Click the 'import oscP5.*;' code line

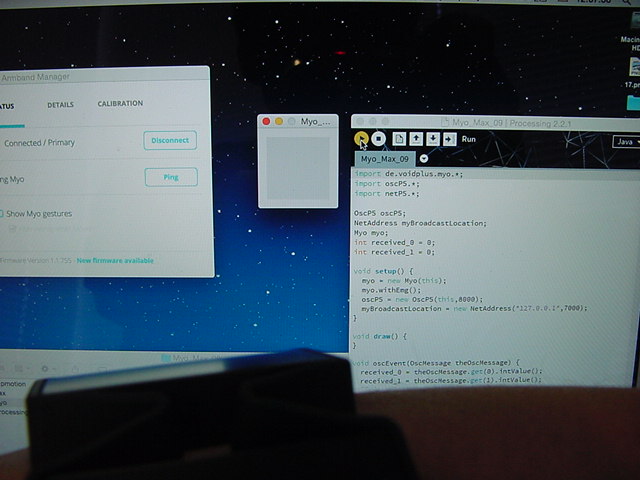coord(387,184)
